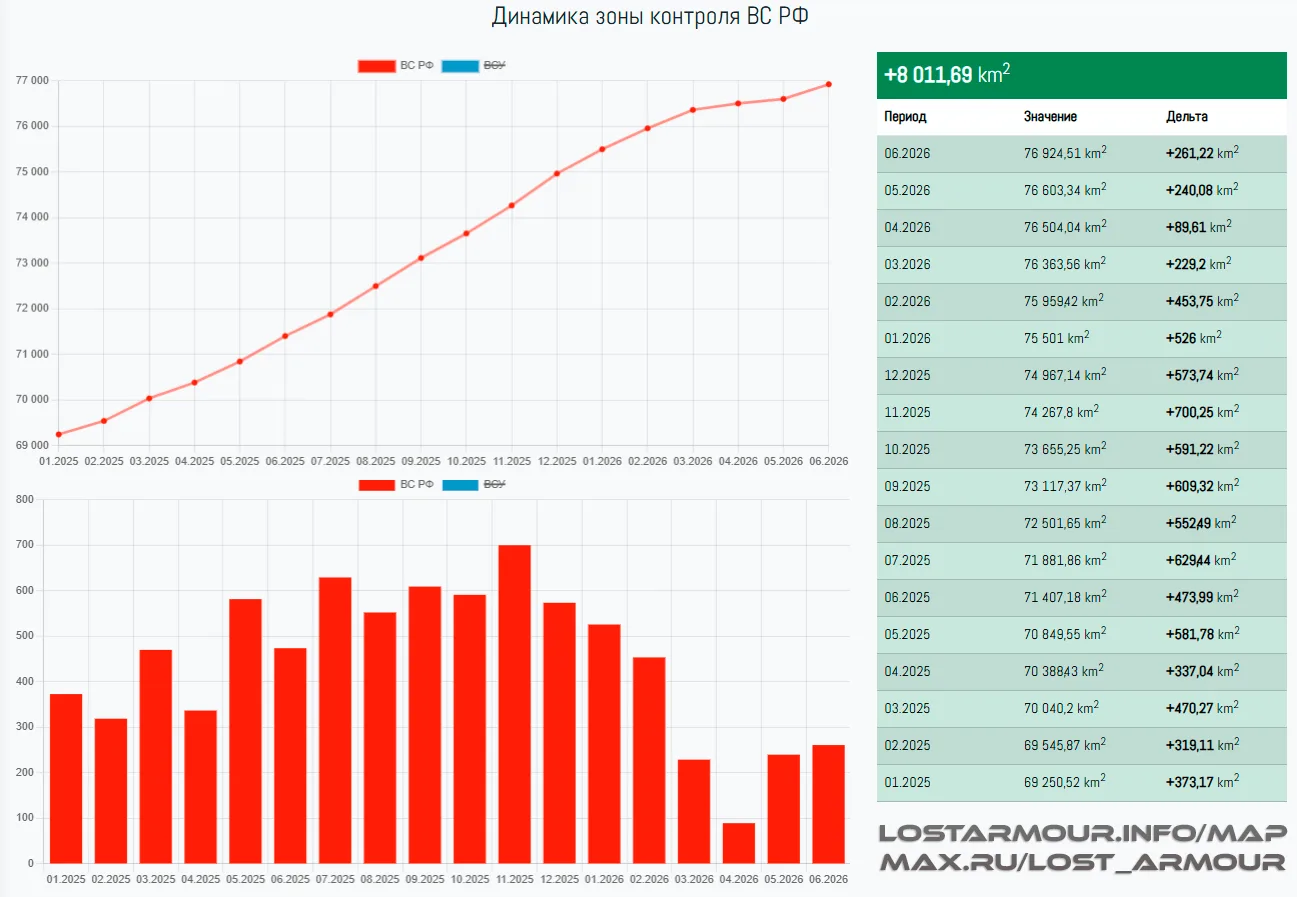This screenshot has width=1297, height=897.
Task: Select the delta +229,2 km² cell
Action: click(x=1198, y=264)
